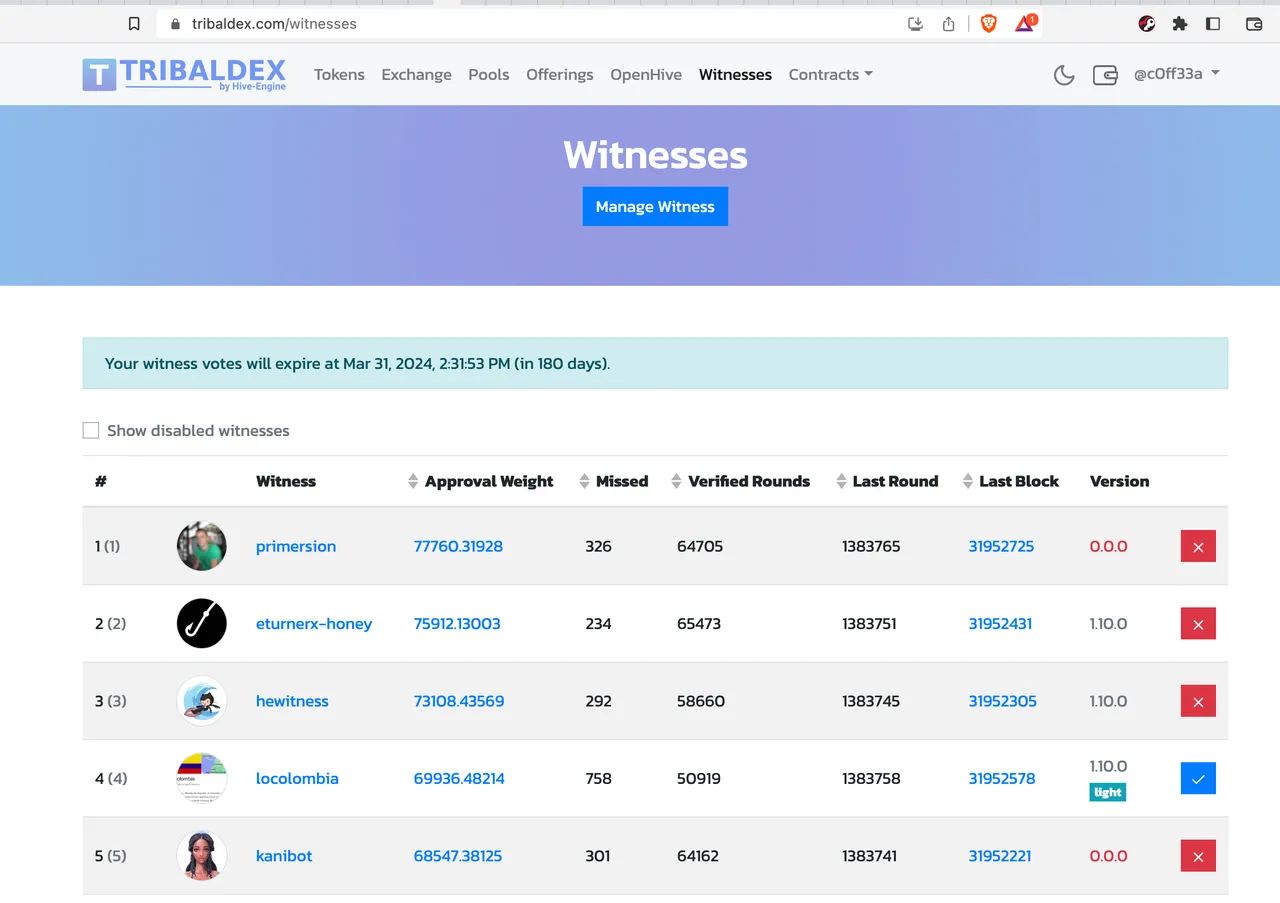Click approval weight 69936.48214
This screenshot has width=1280, height=903.
459,778
